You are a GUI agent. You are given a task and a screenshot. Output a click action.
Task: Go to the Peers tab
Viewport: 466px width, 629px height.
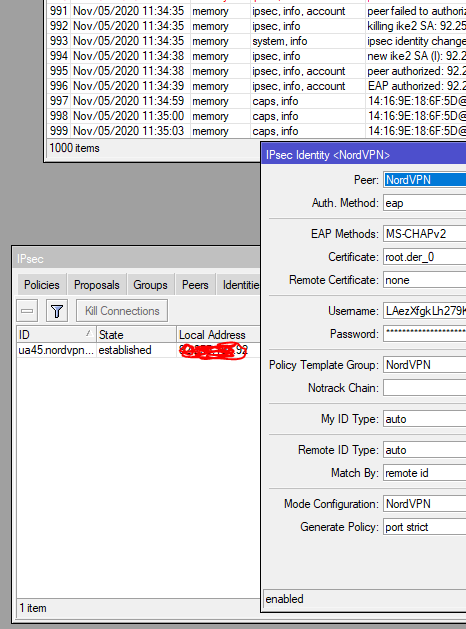(x=195, y=285)
